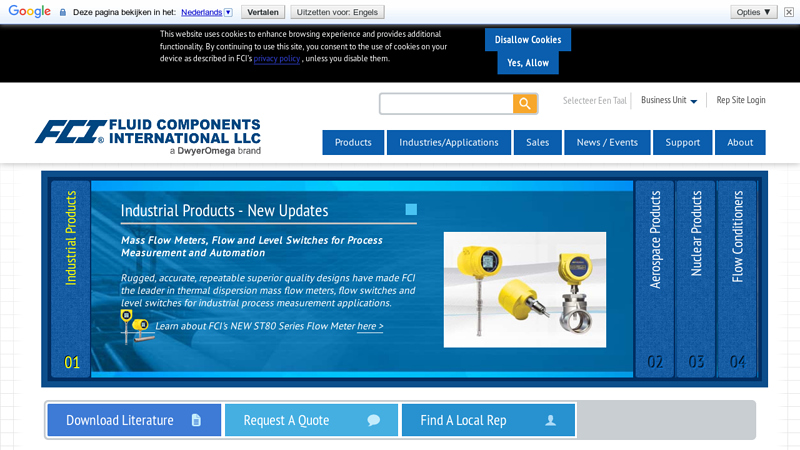Image resolution: width=800 pixels, height=450 pixels.
Task: Select the Industrial Products slide tab
Action: [71, 279]
